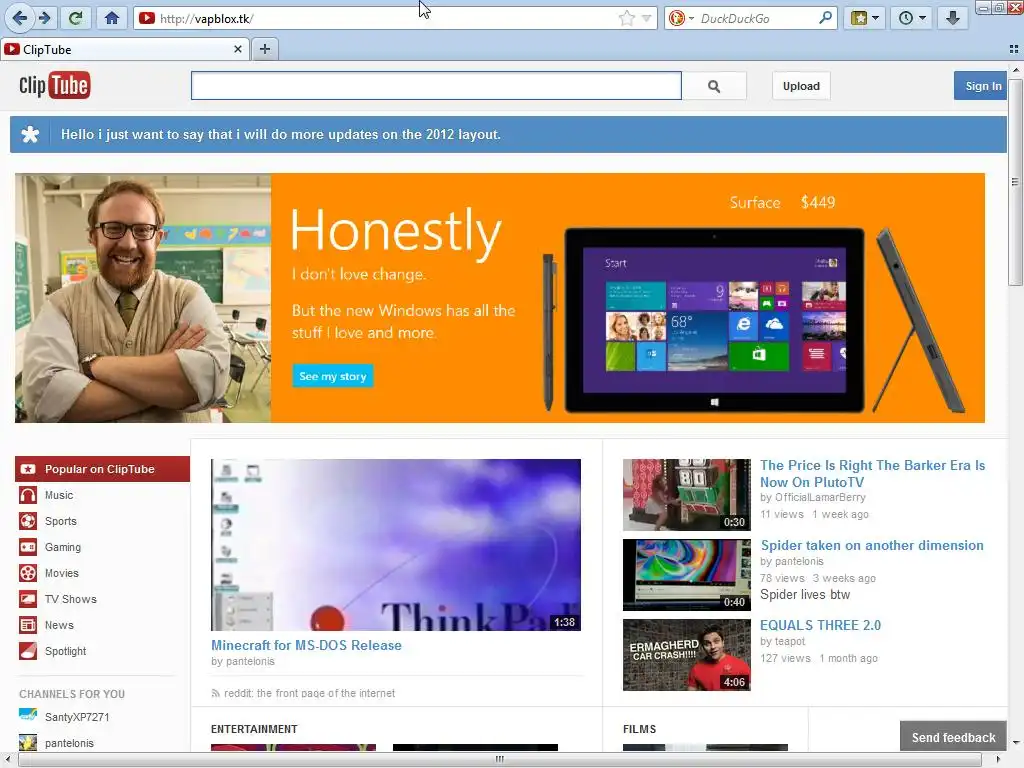This screenshot has width=1024, height=768.
Task: Close the ClipTube tab
Action: 238,49
